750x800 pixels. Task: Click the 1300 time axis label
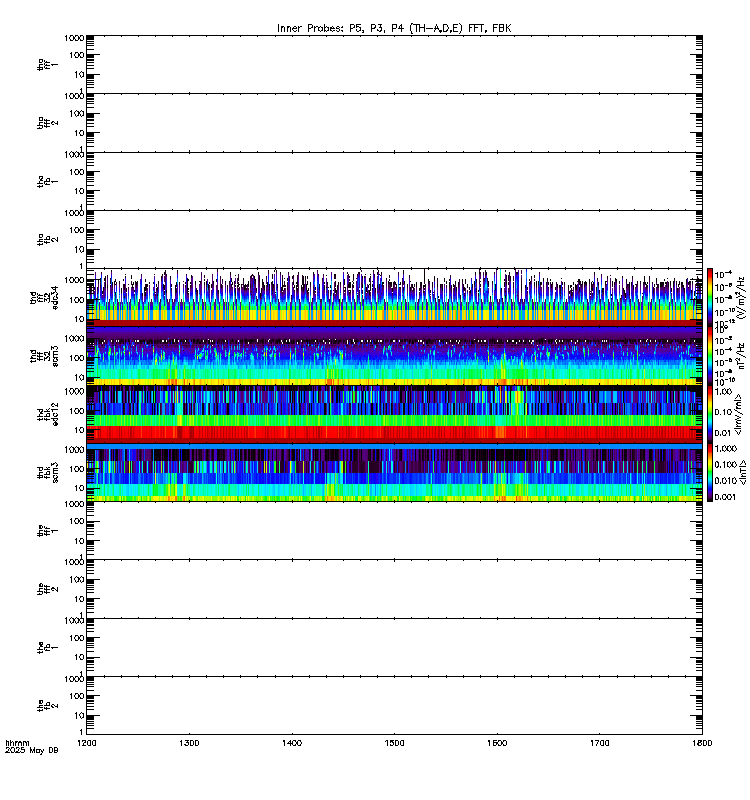pyautogui.click(x=189, y=743)
